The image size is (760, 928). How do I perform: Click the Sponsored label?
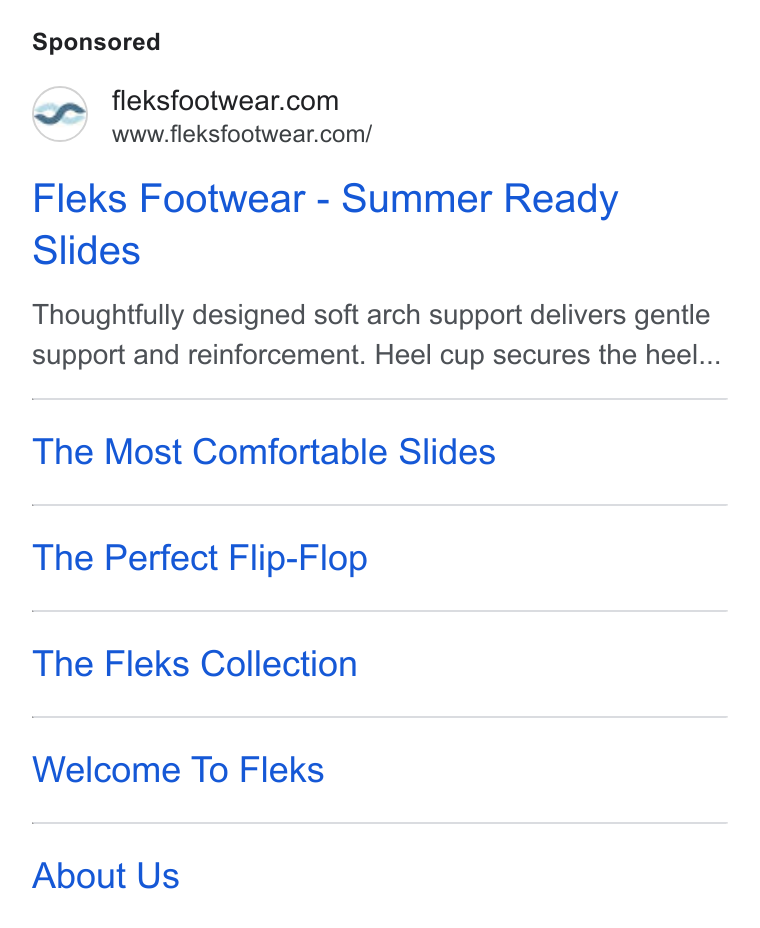pyautogui.click(x=96, y=42)
